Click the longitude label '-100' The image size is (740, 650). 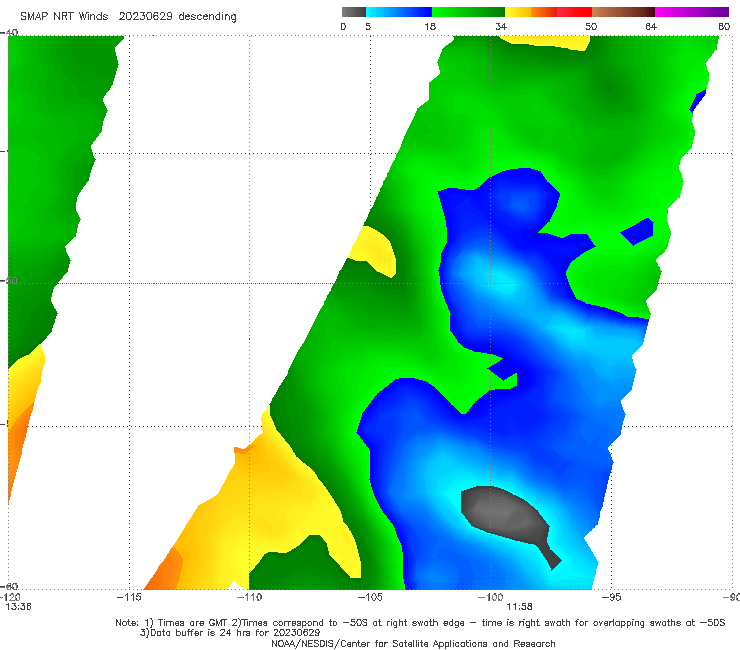pyautogui.click(x=490, y=598)
